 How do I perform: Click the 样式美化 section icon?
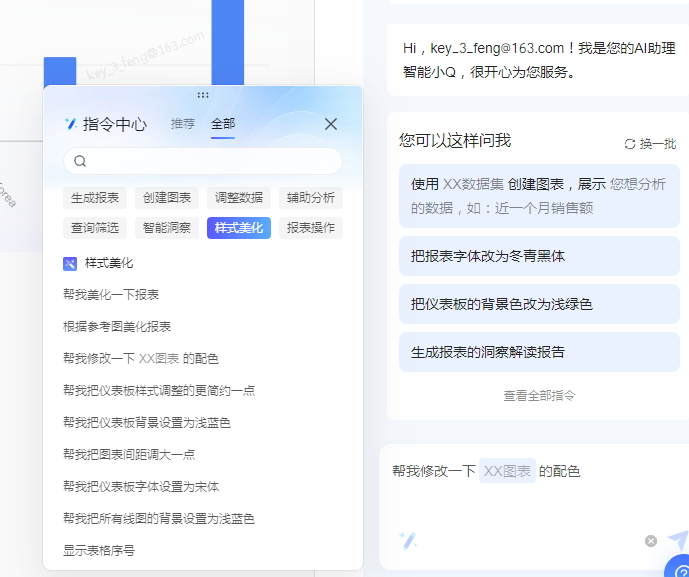point(70,264)
